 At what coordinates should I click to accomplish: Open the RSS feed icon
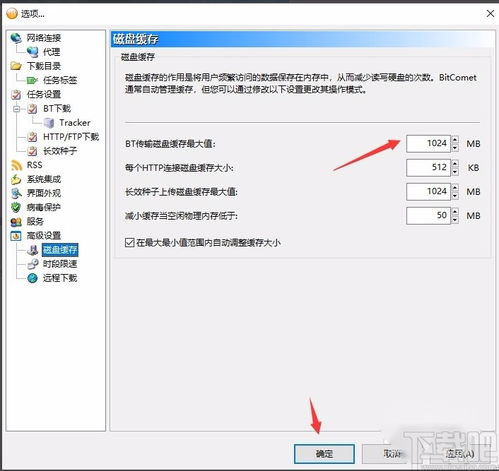click(16, 165)
